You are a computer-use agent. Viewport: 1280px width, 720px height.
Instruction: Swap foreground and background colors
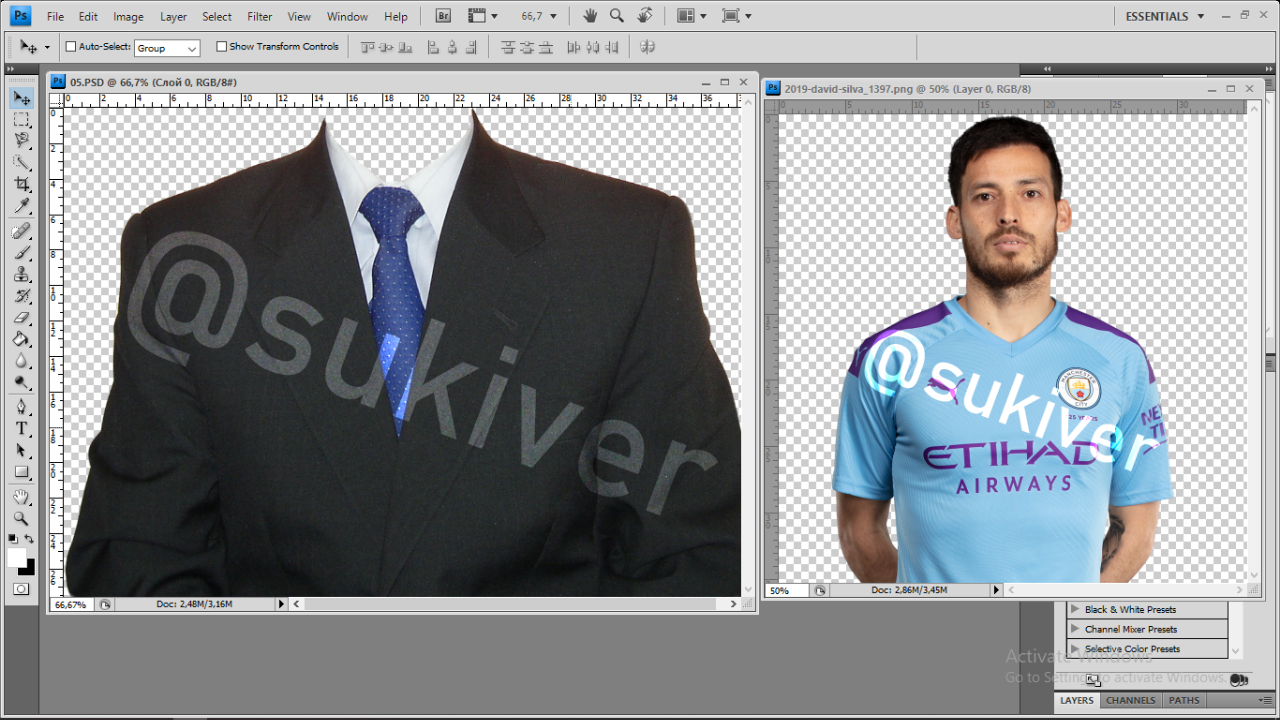29,539
